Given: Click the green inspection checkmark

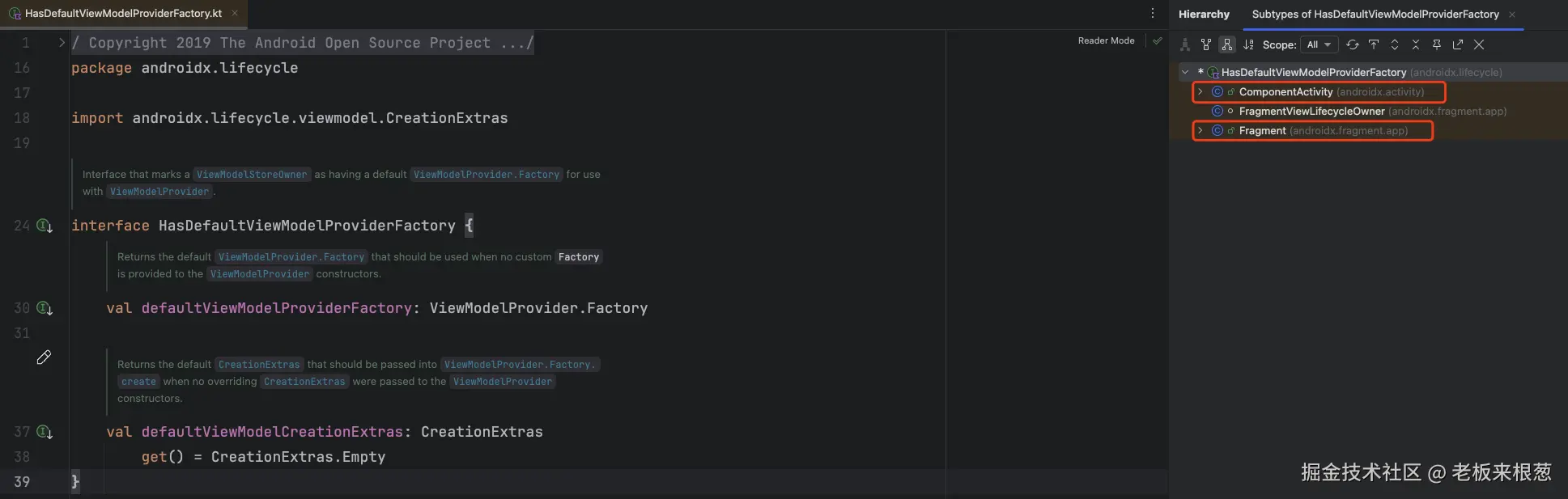Looking at the screenshot, I should click(1158, 40).
